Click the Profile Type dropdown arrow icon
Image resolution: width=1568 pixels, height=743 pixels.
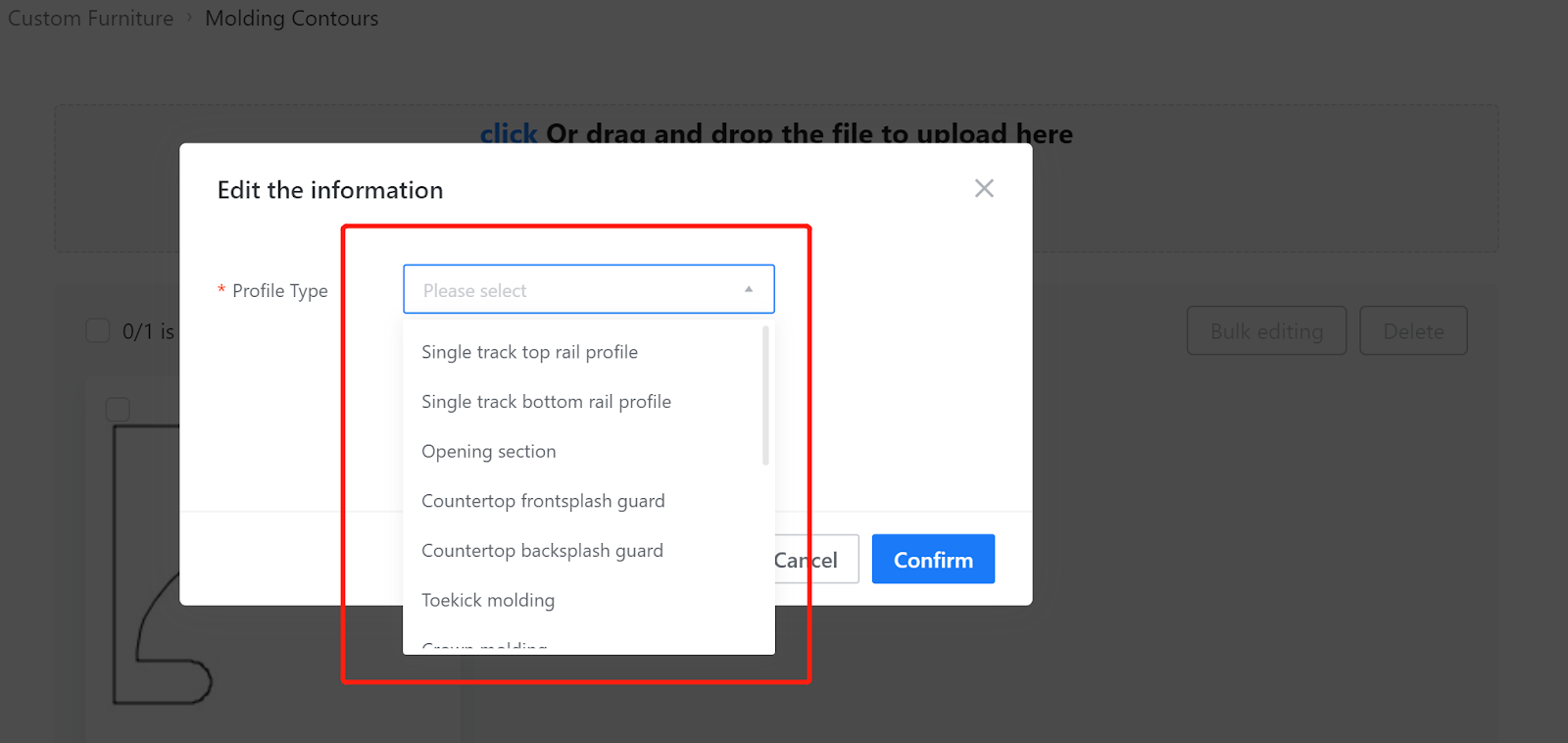(749, 289)
